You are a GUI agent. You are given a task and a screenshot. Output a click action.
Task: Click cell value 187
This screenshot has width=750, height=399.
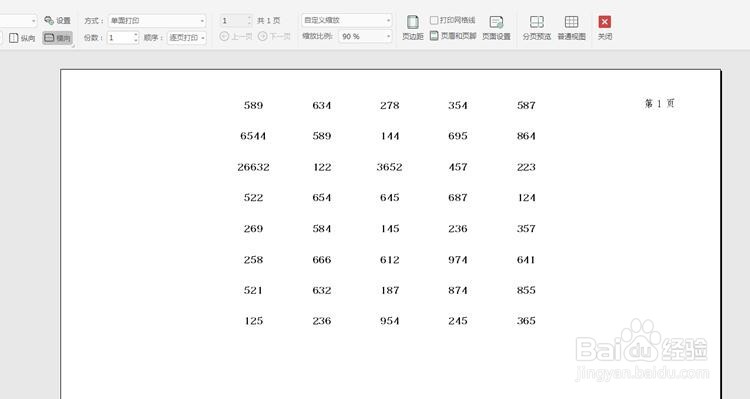[x=390, y=290]
